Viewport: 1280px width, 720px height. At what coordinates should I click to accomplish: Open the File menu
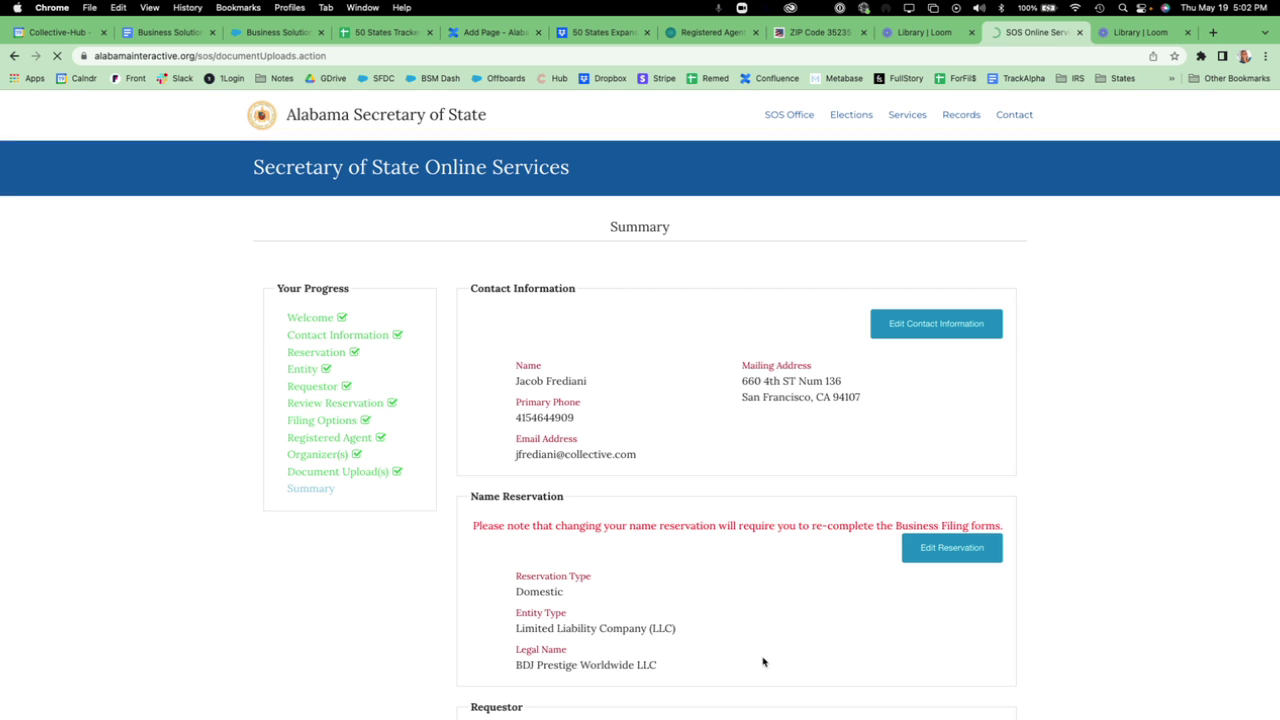pyautogui.click(x=90, y=8)
